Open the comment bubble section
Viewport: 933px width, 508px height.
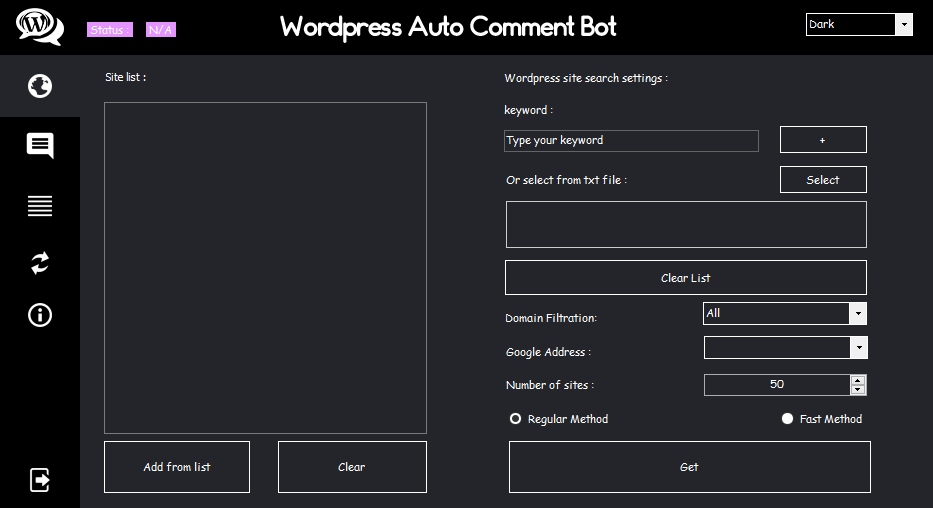[x=40, y=146]
